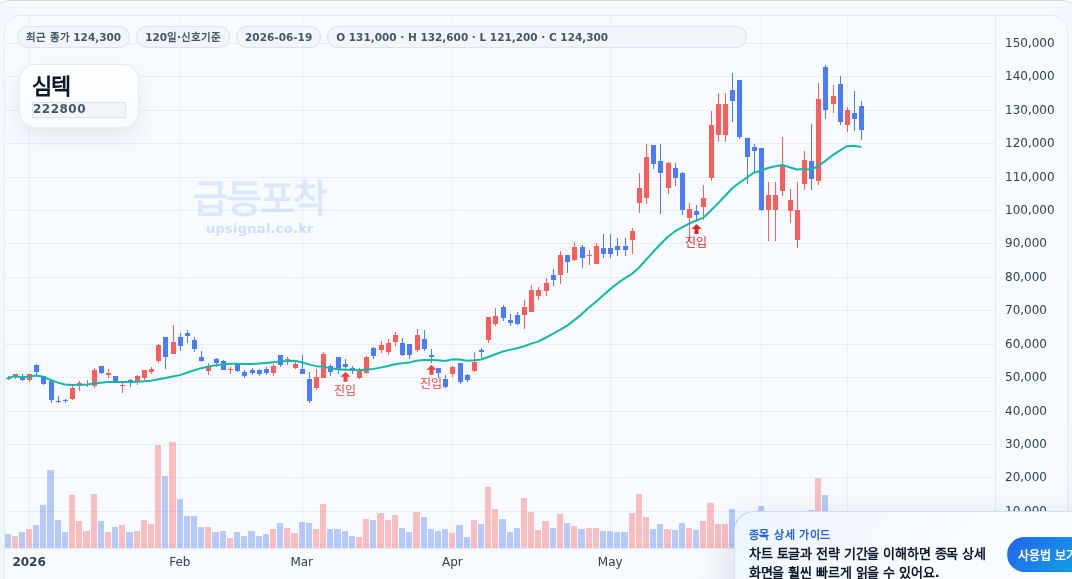Click the 2026-06-19 date pill
Viewport: 1072px width, 579px height.
[278, 37]
